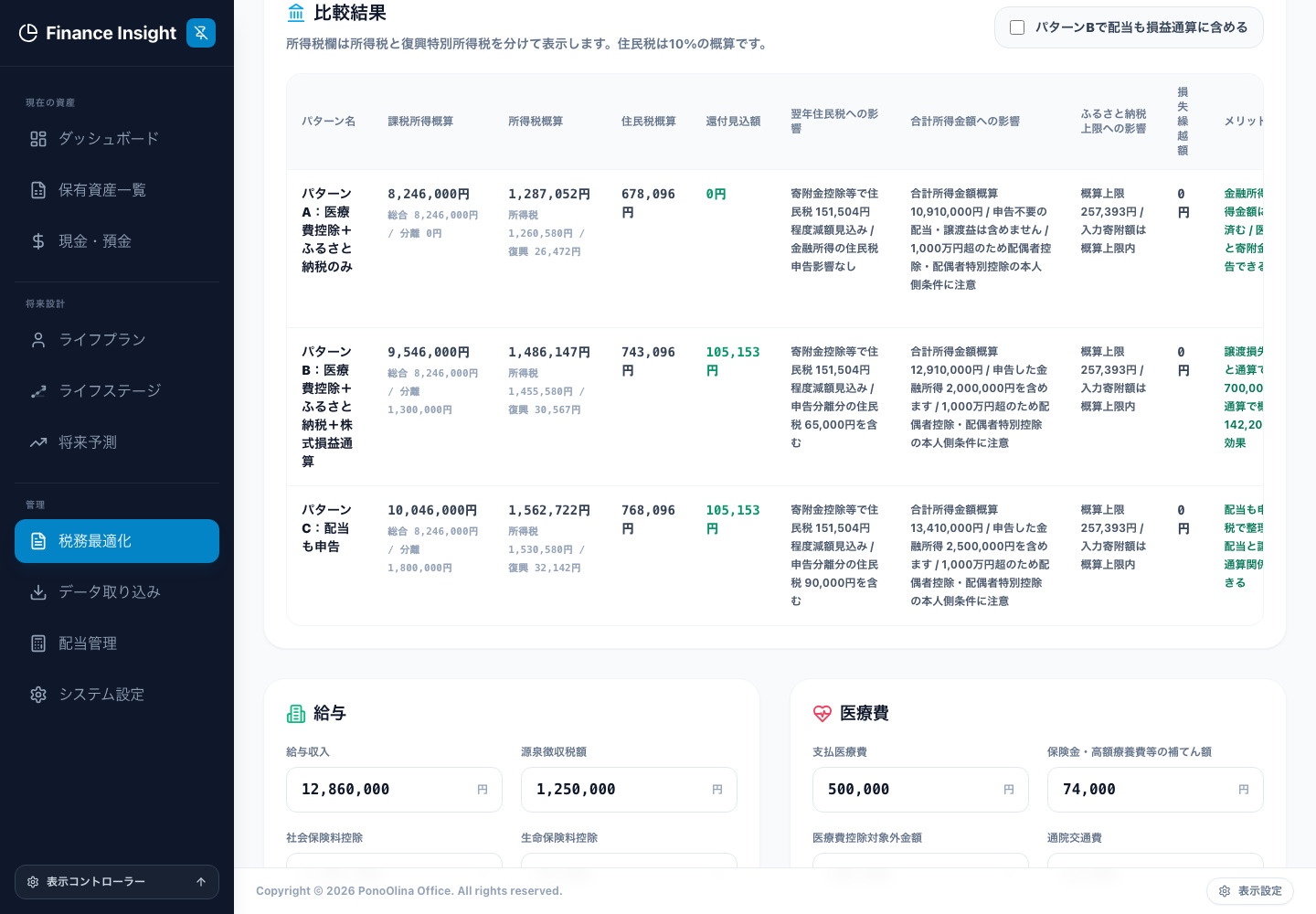Click the パターンC 課税所得 10,046,000円
The image size is (1316, 914).
pyautogui.click(x=432, y=511)
